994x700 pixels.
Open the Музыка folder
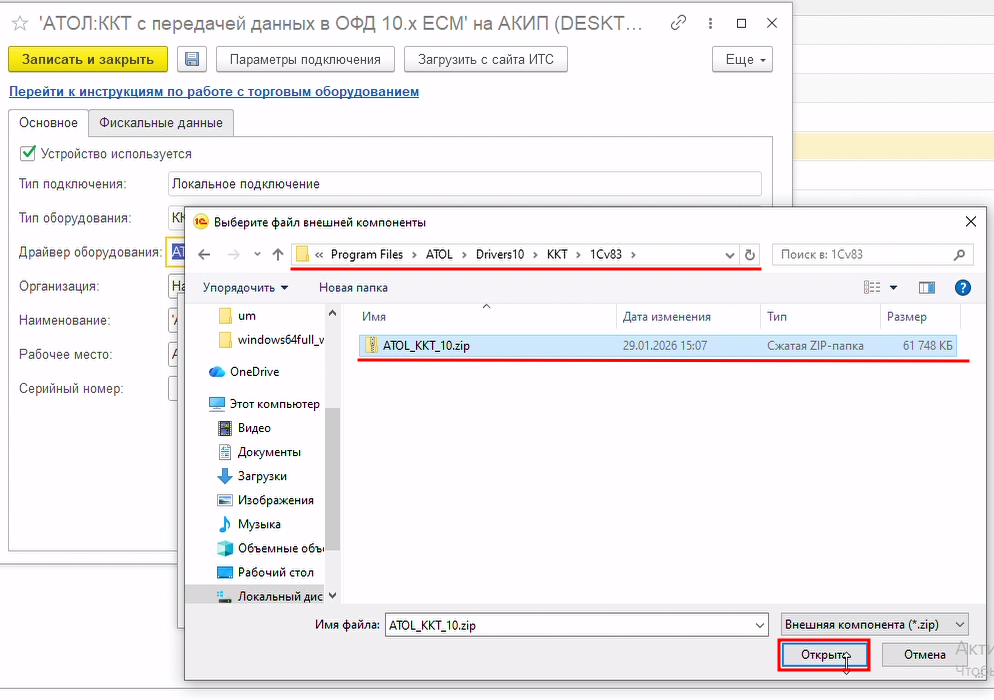pos(250,524)
